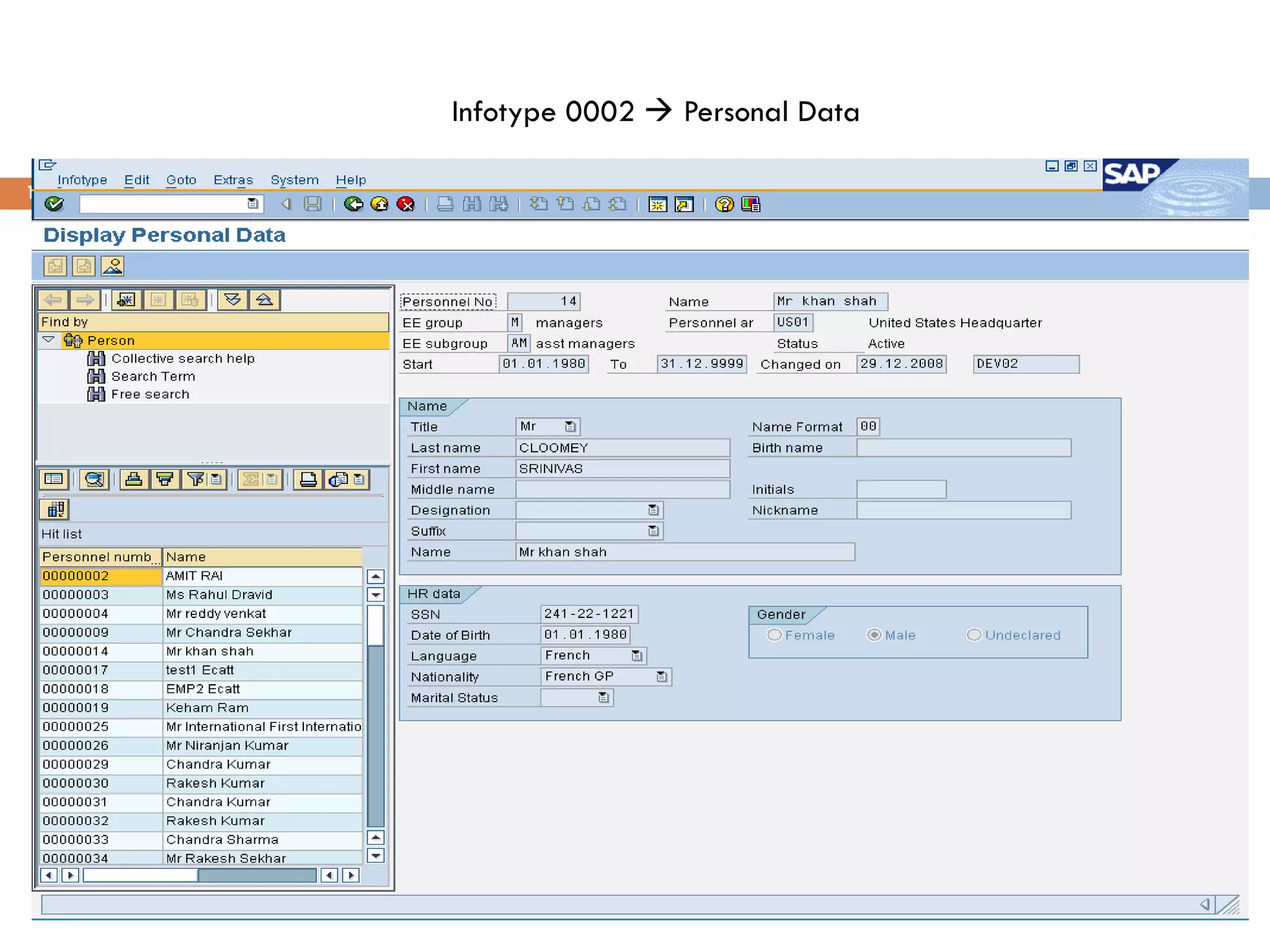Open the System menu
Screen dimensions: 1270x952
click(295, 180)
